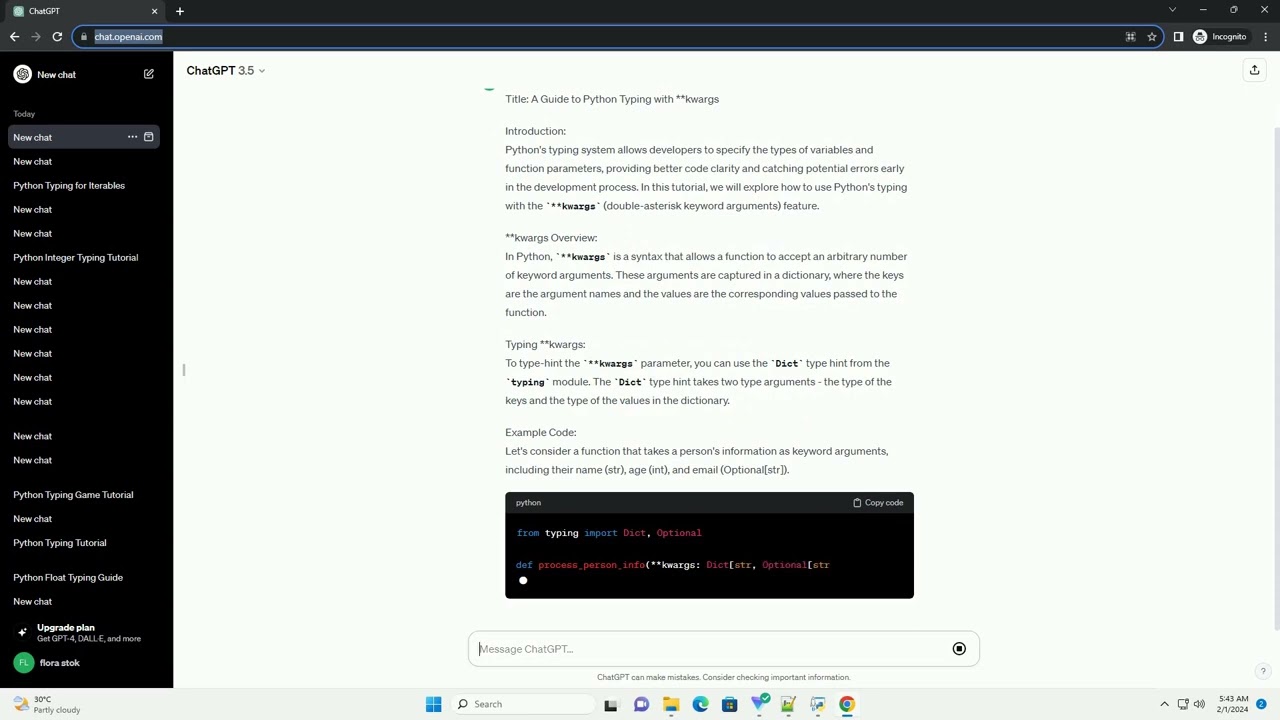Click the share chat icon
Image resolution: width=1280 pixels, height=720 pixels.
[x=1254, y=70]
